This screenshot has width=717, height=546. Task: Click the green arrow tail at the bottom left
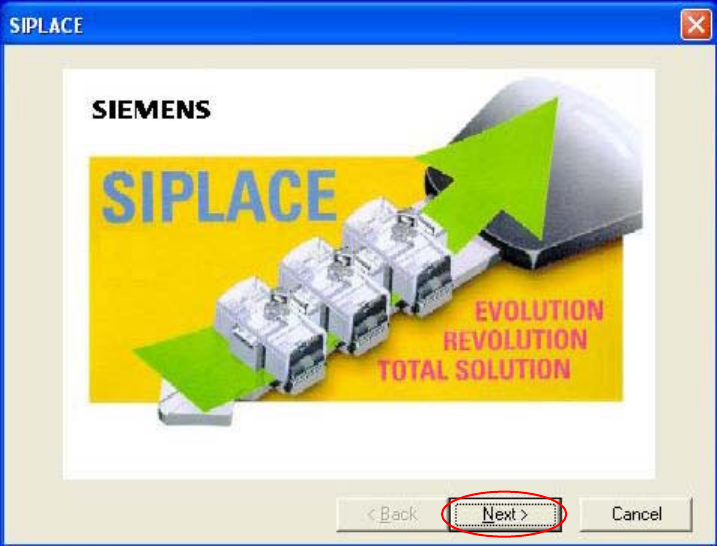click(x=201, y=366)
